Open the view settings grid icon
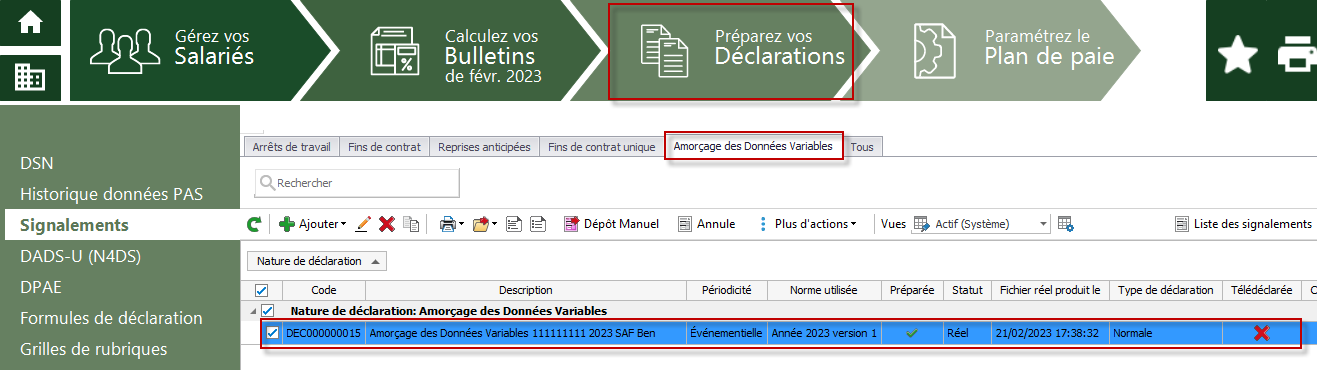Image resolution: width=1317 pixels, height=370 pixels. click(x=1066, y=224)
